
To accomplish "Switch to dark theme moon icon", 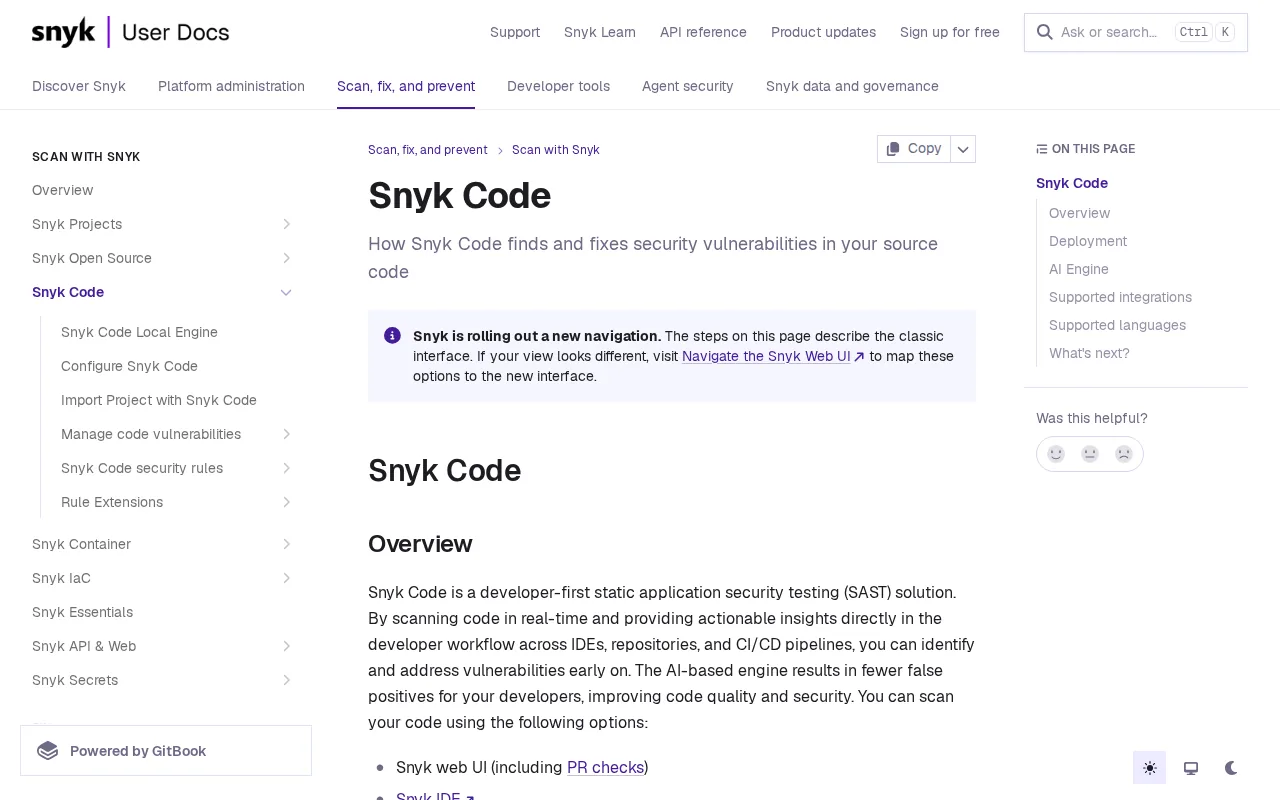I will point(1231,768).
